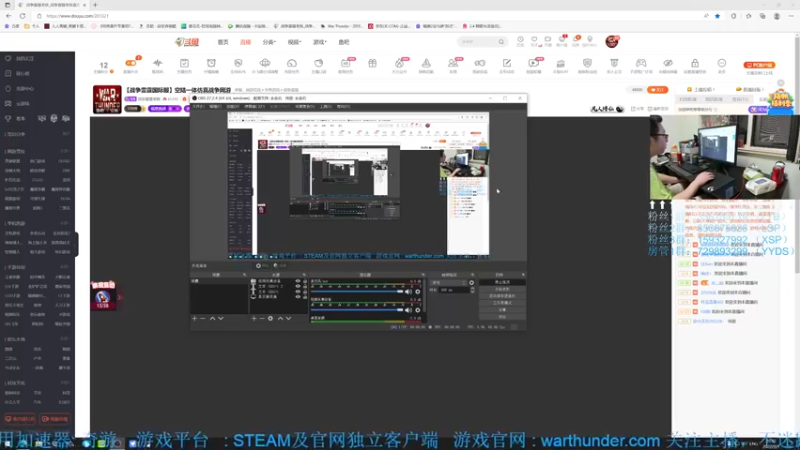Click the Douyu search magnifier icon
The height and width of the screenshot is (450, 800).
501,42
